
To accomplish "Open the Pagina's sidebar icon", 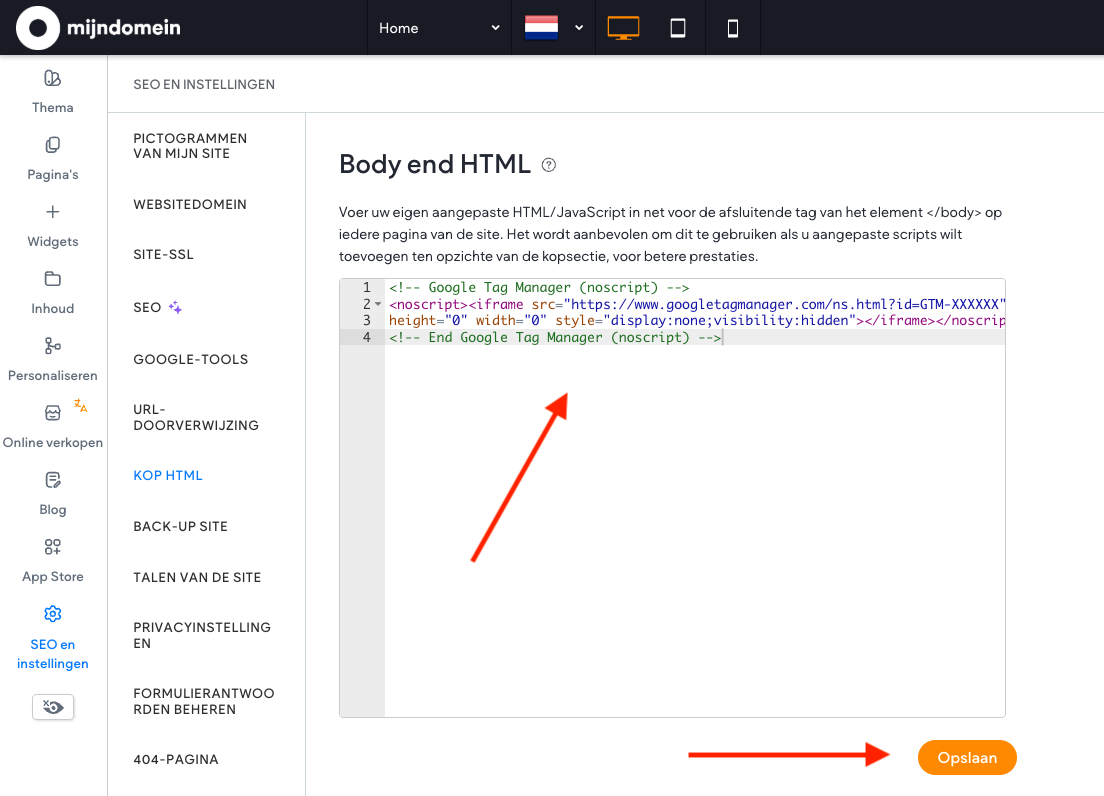I will point(53,145).
